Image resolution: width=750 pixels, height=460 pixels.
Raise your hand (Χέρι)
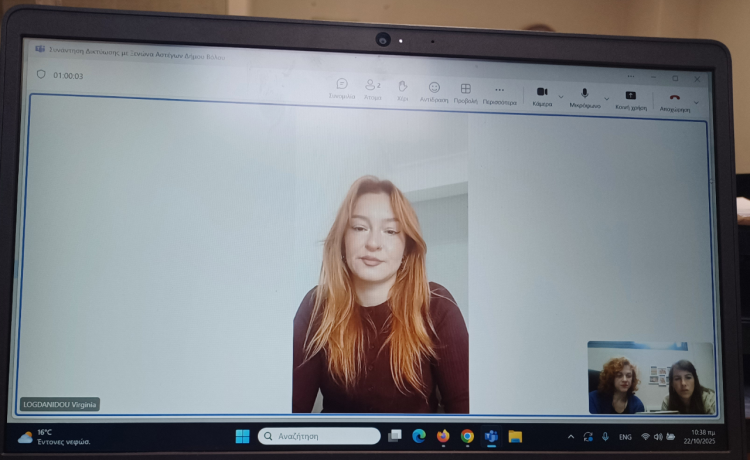click(403, 89)
